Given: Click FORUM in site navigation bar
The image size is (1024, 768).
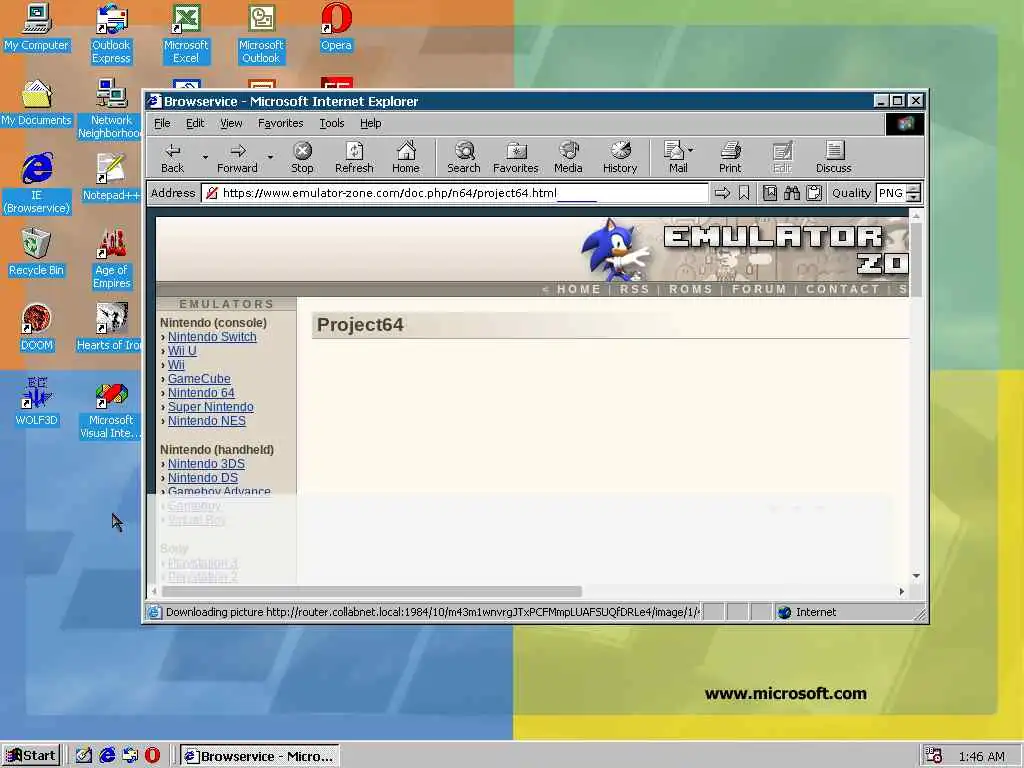Looking at the screenshot, I should (x=759, y=289).
